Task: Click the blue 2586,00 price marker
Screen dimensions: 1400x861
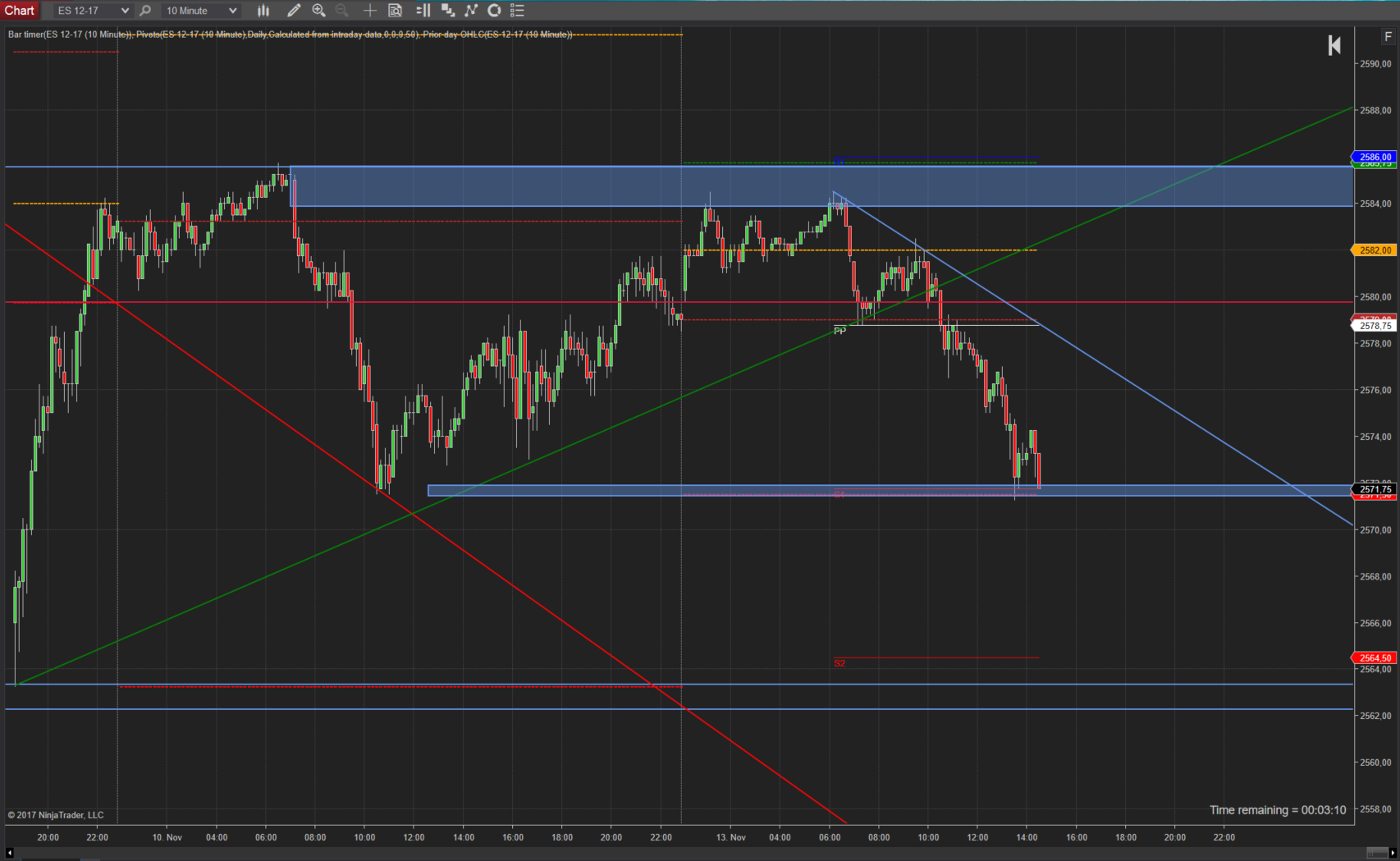Action: 1375,157
